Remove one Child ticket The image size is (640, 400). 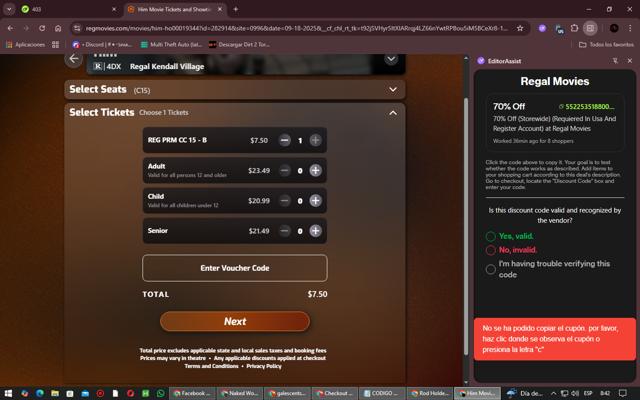[x=284, y=201]
